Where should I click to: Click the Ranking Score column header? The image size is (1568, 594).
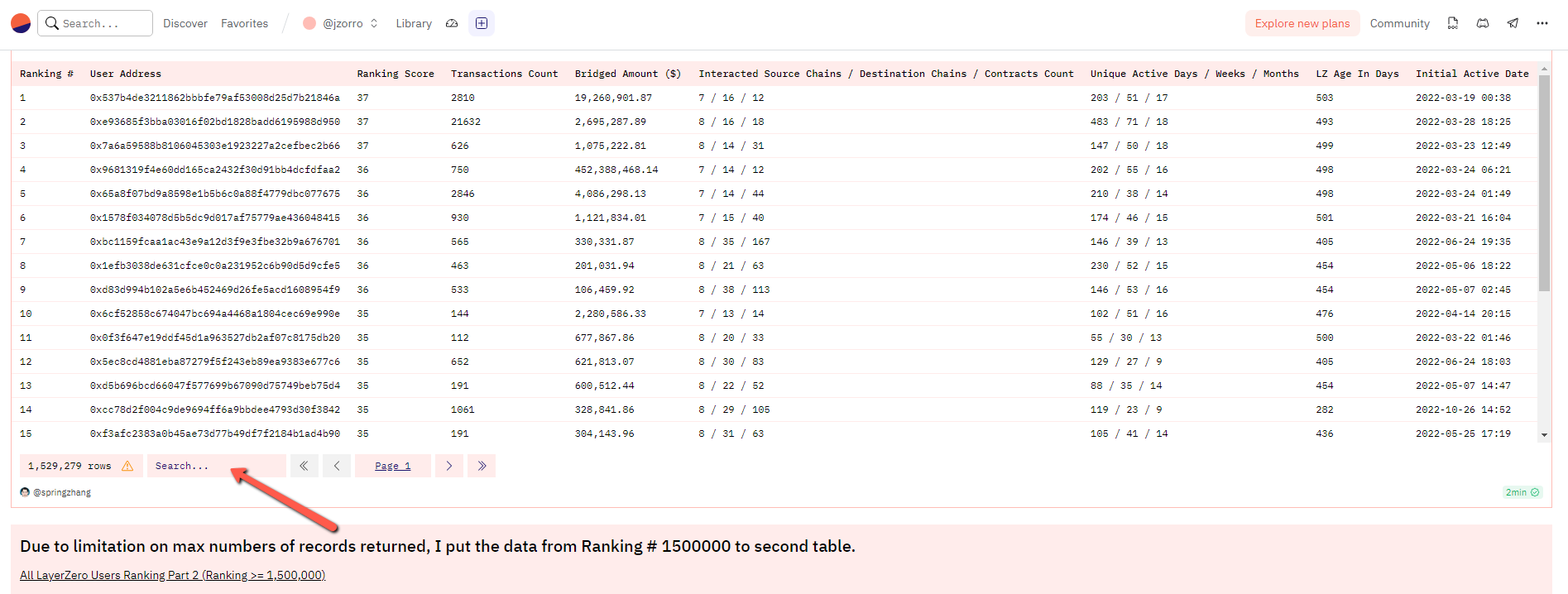pyautogui.click(x=396, y=74)
